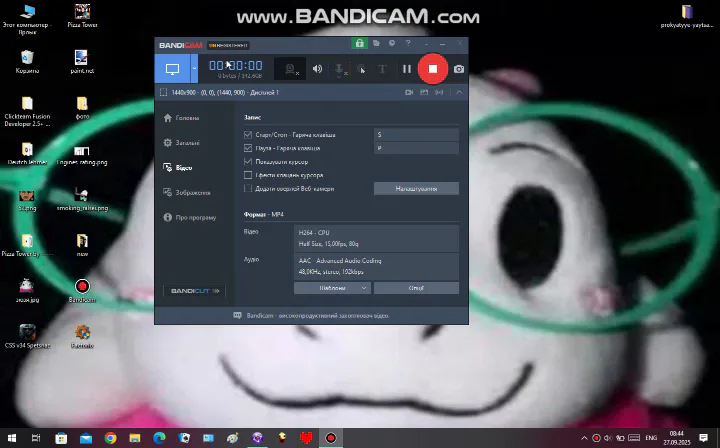This screenshot has width=720, height=448.
Task: Click AAC - Advanced Audio Coding text
Action: click(340, 260)
